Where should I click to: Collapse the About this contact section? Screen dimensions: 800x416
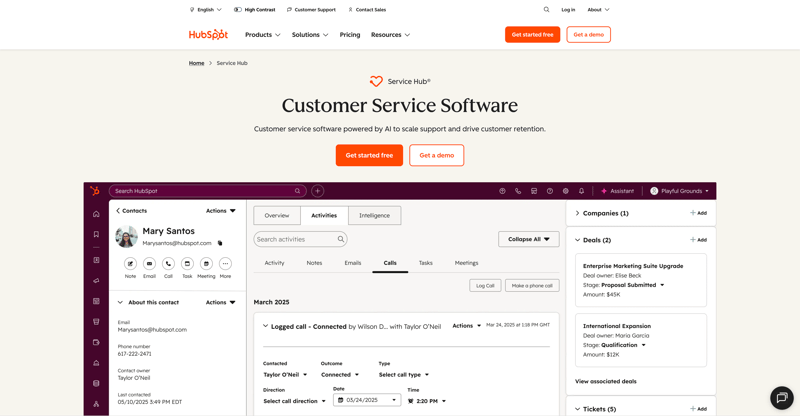pos(120,302)
